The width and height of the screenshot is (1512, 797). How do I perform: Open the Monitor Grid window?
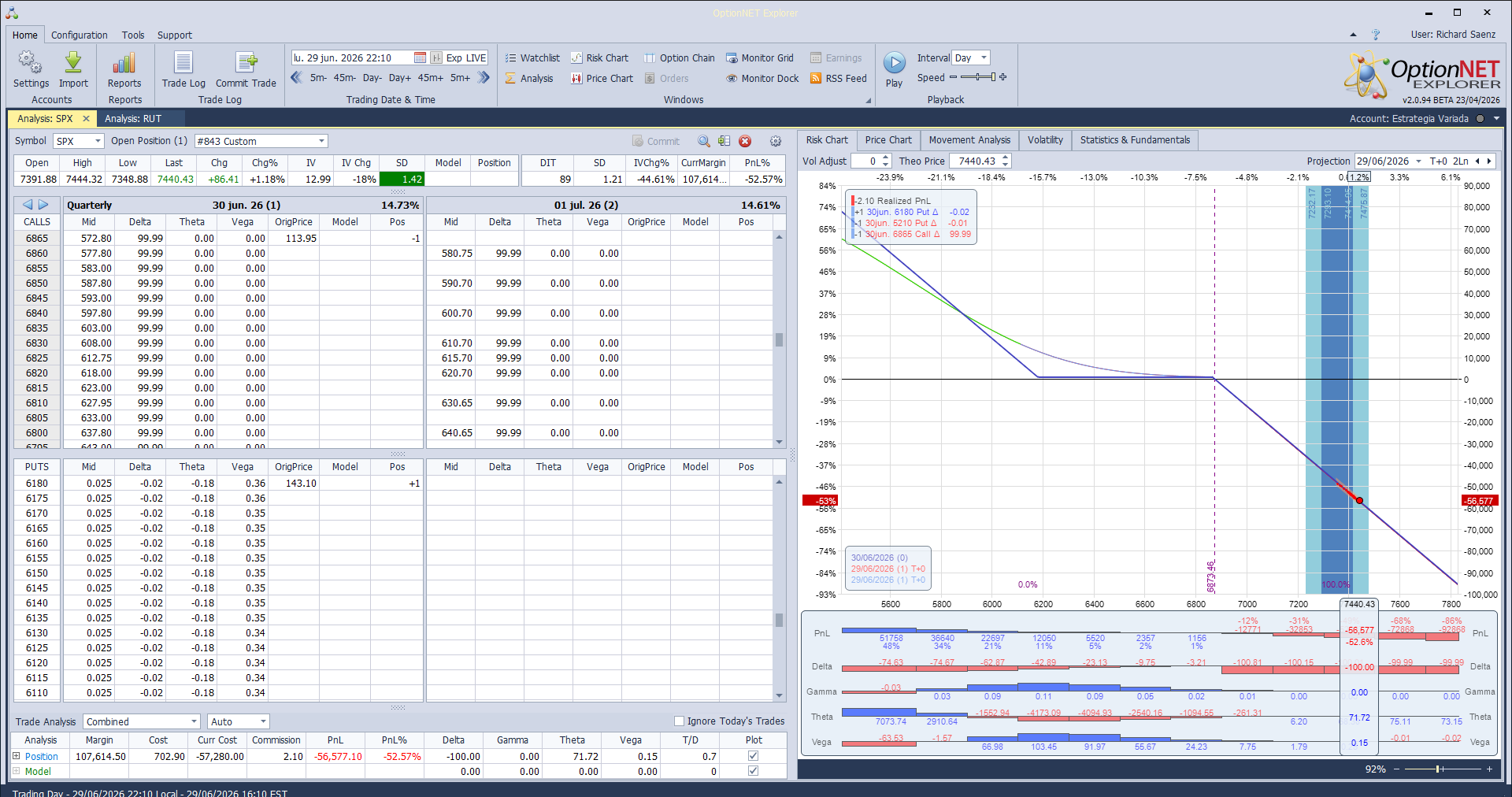[760, 58]
